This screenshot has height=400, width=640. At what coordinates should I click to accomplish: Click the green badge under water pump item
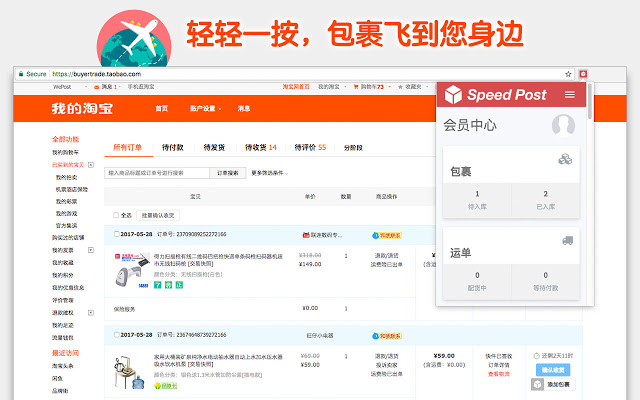click(x=165, y=385)
